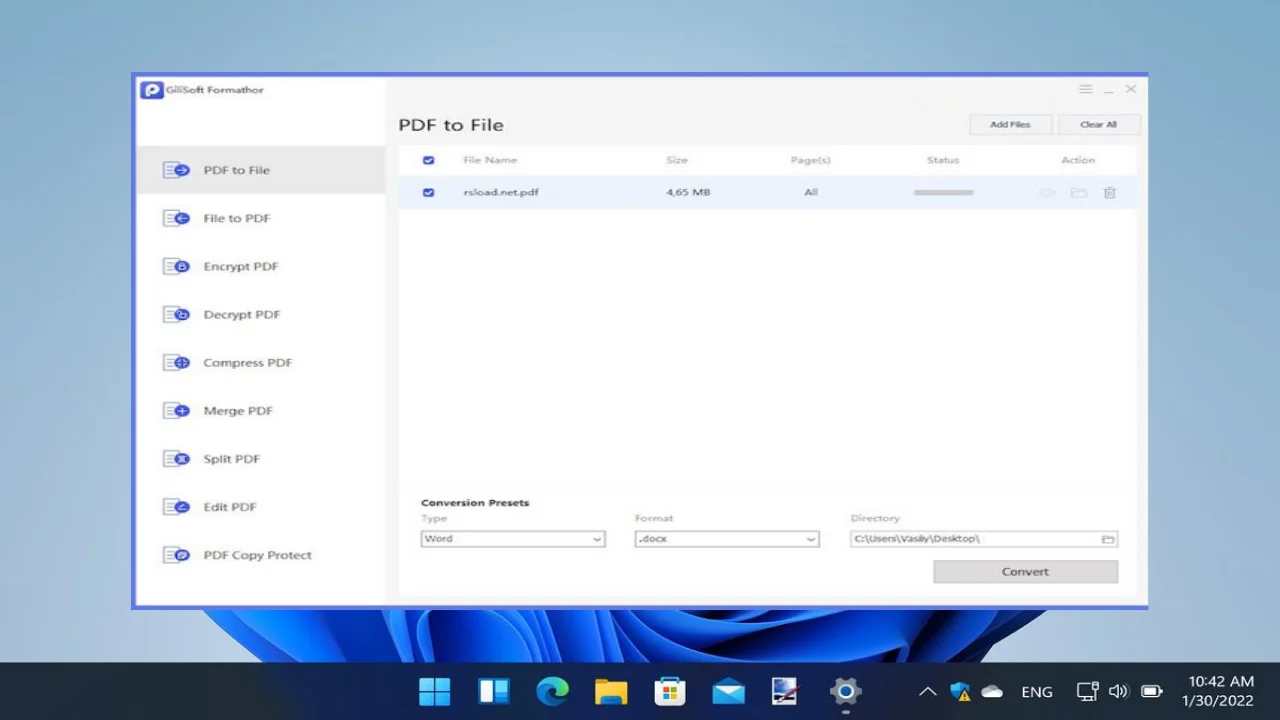Image resolution: width=1280 pixels, height=720 pixels.
Task: Click the File Name column header
Action: [x=490, y=160]
